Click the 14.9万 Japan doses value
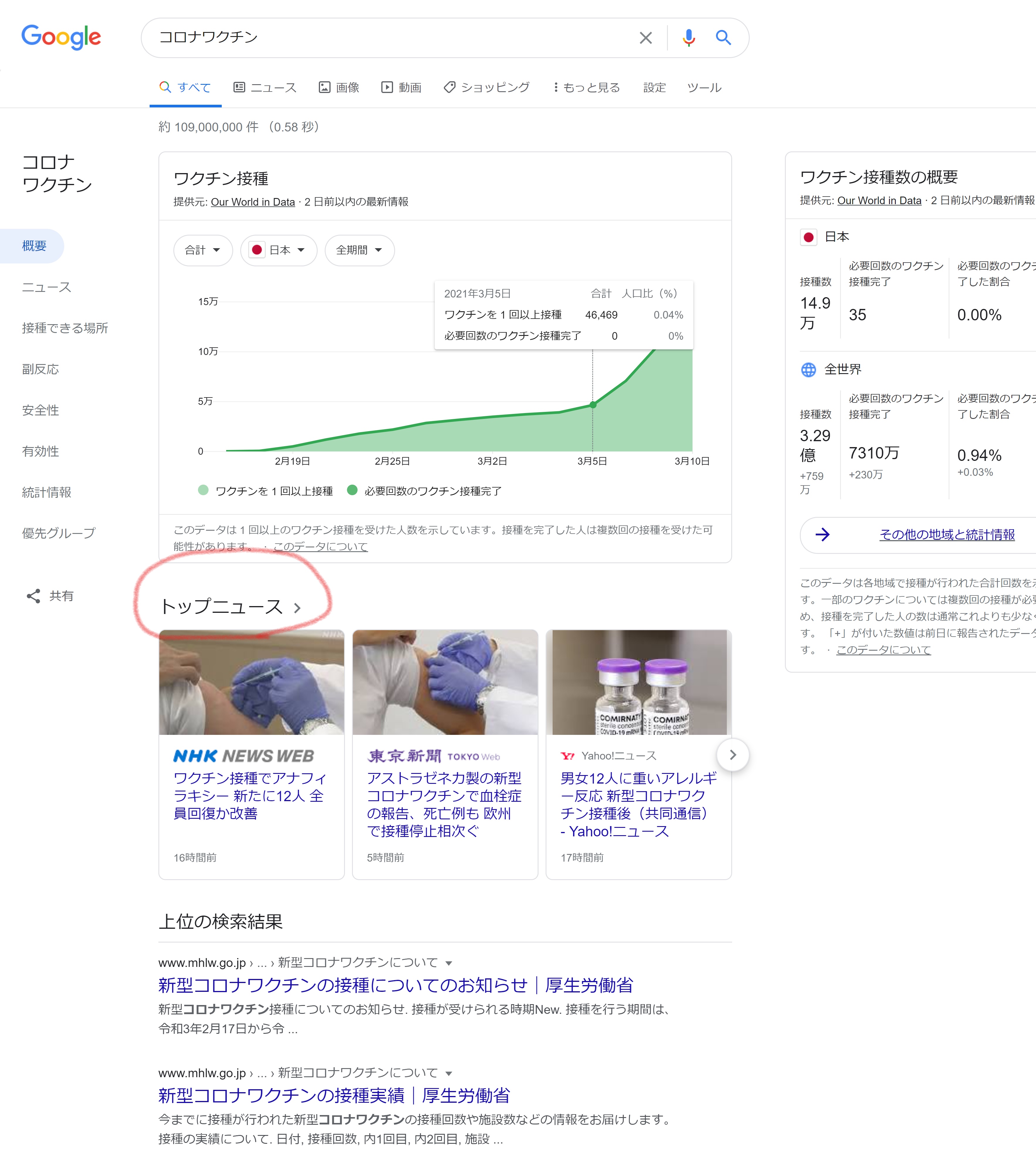 (x=815, y=313)
